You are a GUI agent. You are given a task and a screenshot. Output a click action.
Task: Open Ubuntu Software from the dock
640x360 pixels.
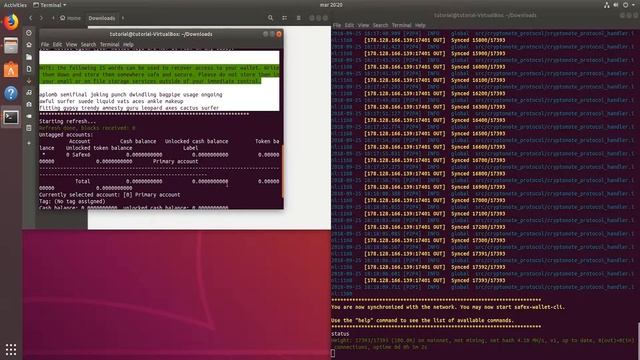[x=11, y=69]
